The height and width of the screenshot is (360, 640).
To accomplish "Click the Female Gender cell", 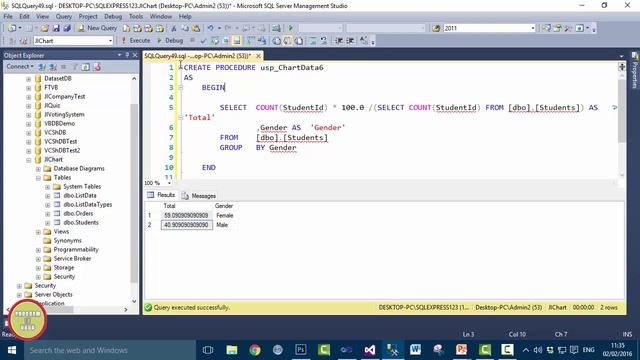I will [225, 216].
